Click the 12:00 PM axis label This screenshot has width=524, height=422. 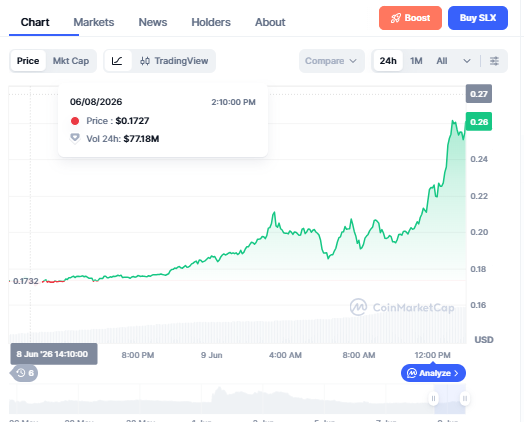tap(432, 355)
